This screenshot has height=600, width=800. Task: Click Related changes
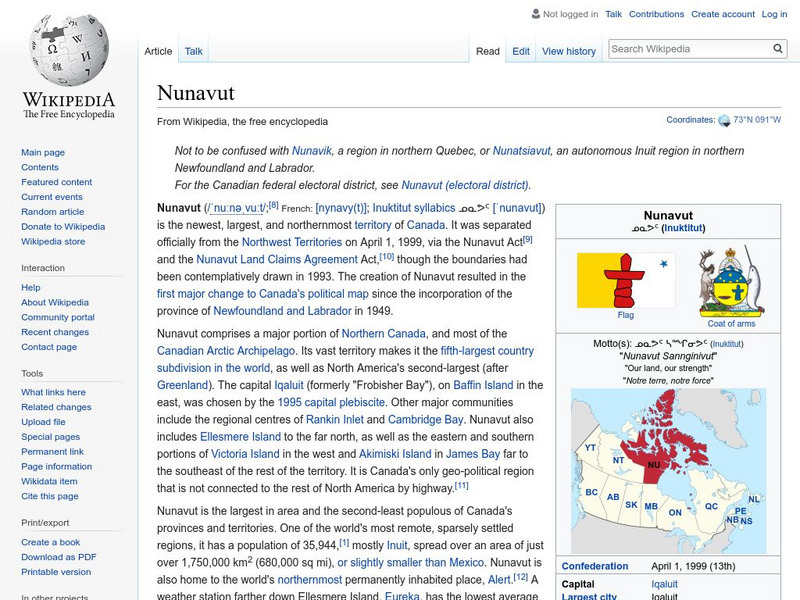[56, 407]
